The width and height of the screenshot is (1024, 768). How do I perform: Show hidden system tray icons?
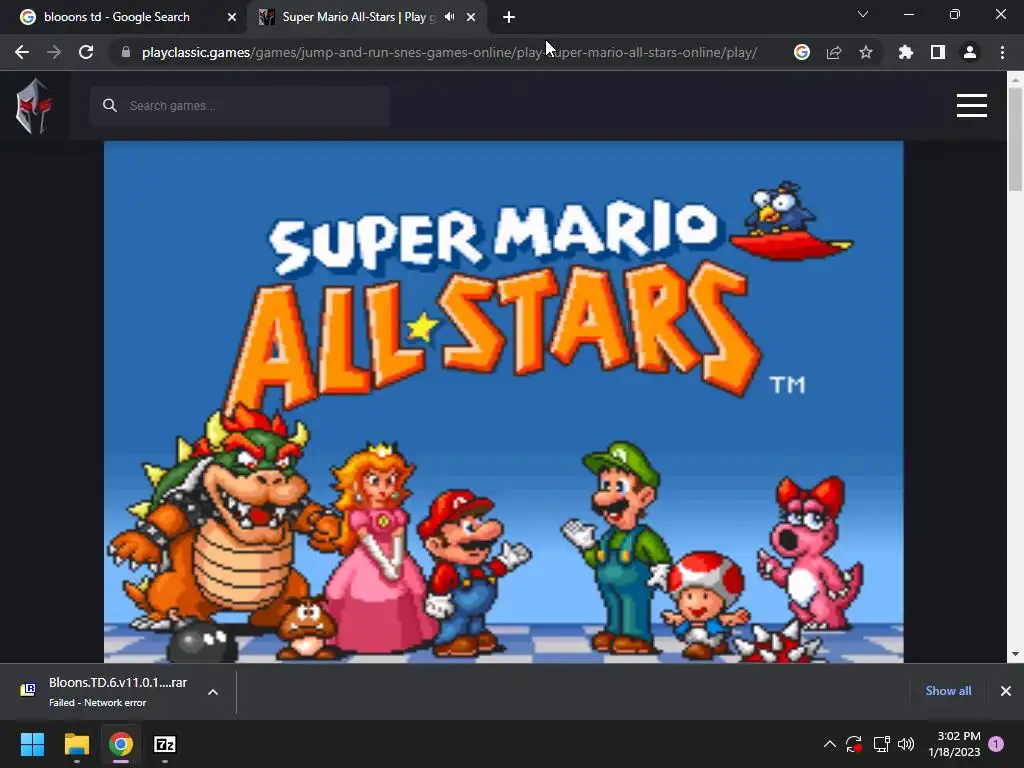pos(829,744)
